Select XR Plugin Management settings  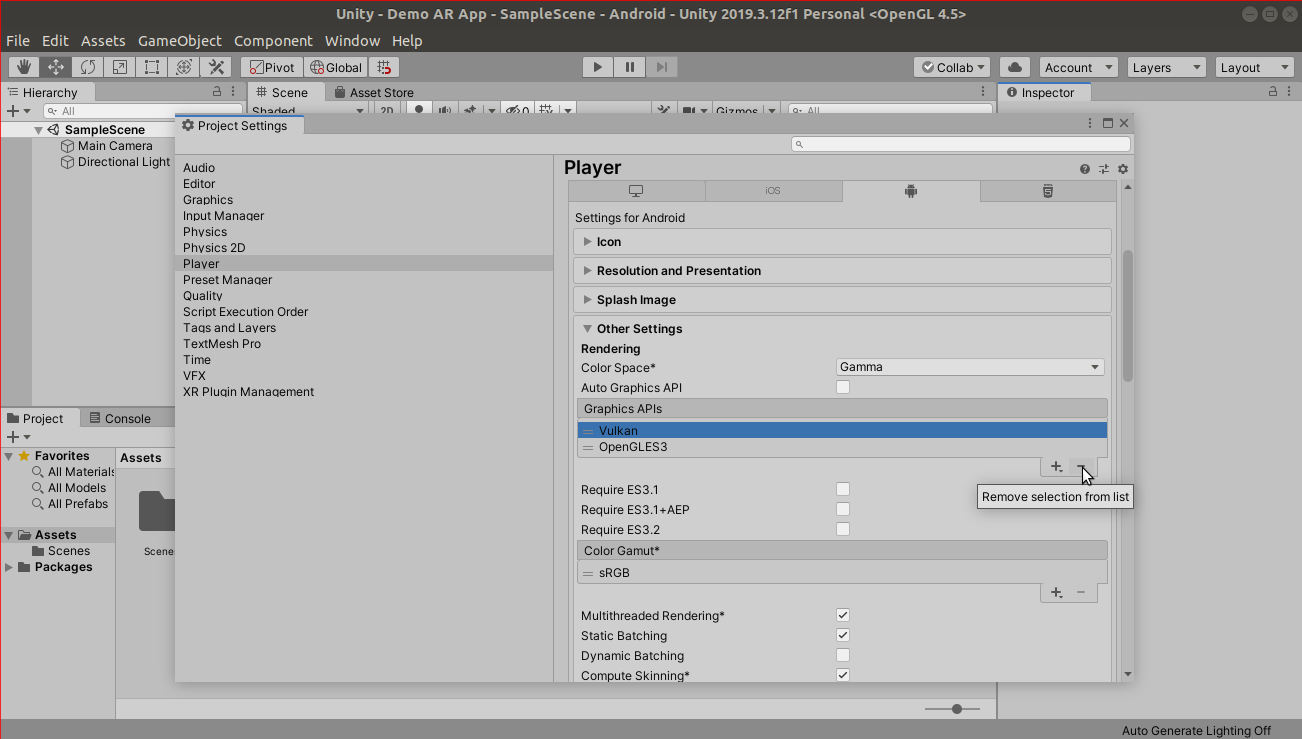click(x=248, y=392)
